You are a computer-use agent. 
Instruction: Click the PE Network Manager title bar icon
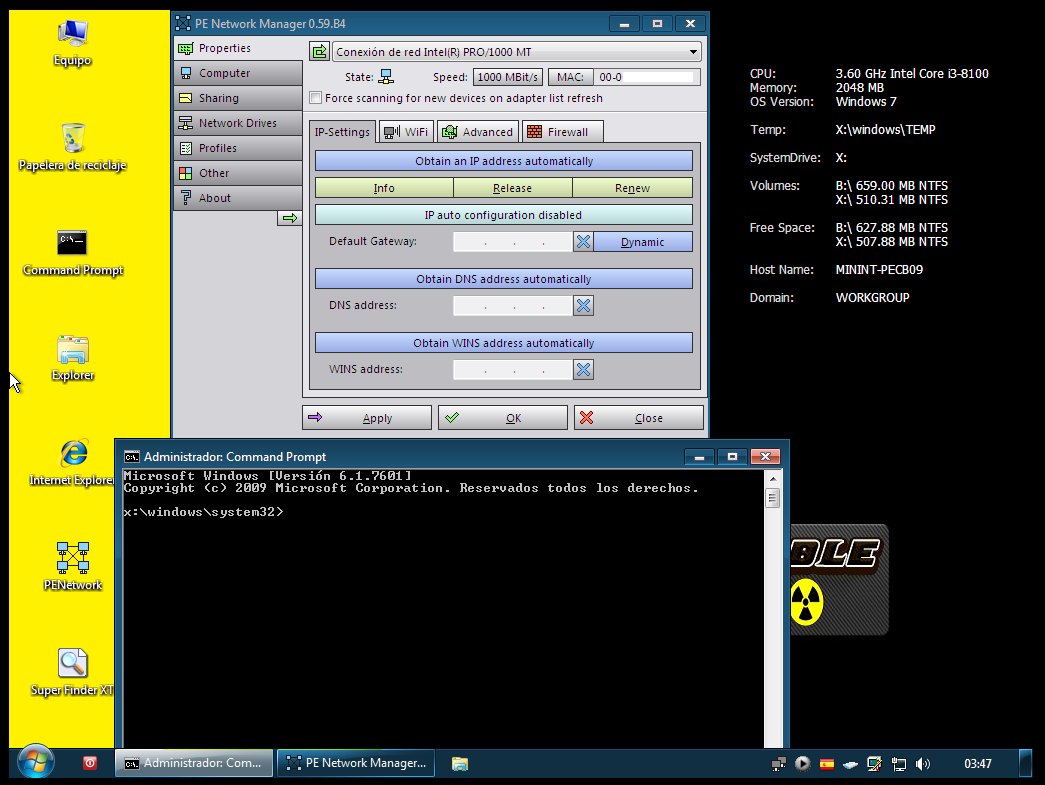click(183, 23)
